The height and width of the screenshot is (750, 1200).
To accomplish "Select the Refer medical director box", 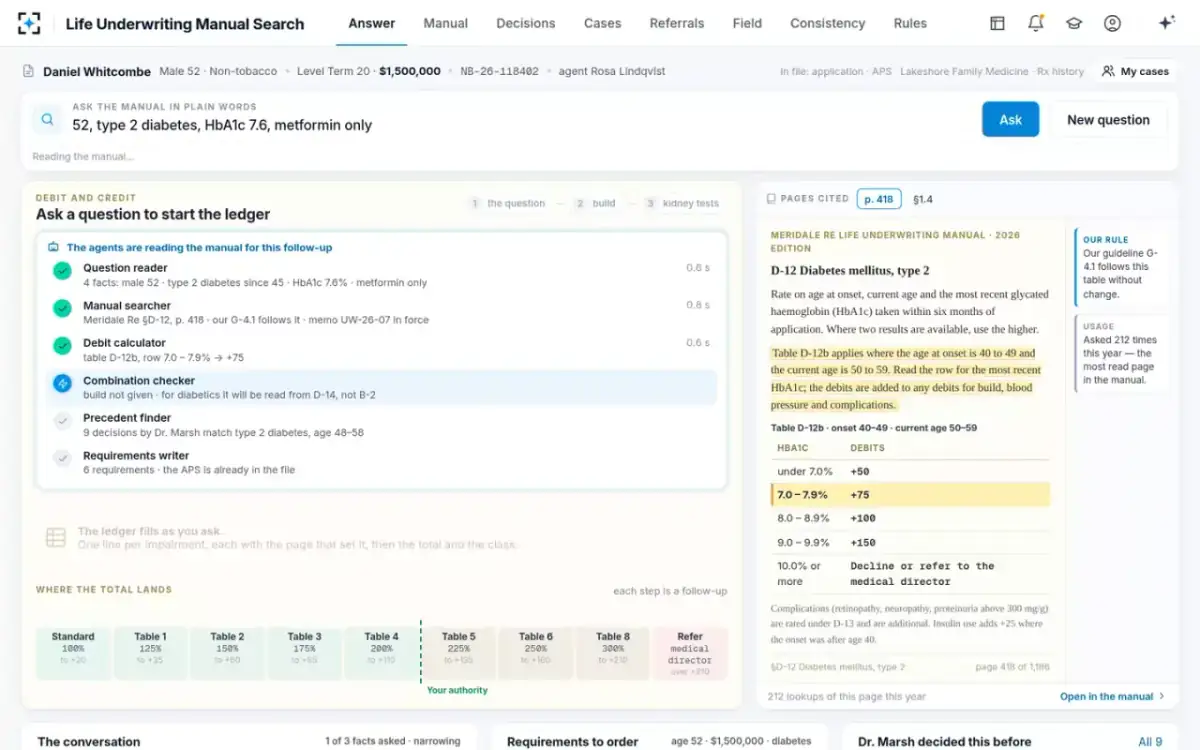I will [690, 654].
